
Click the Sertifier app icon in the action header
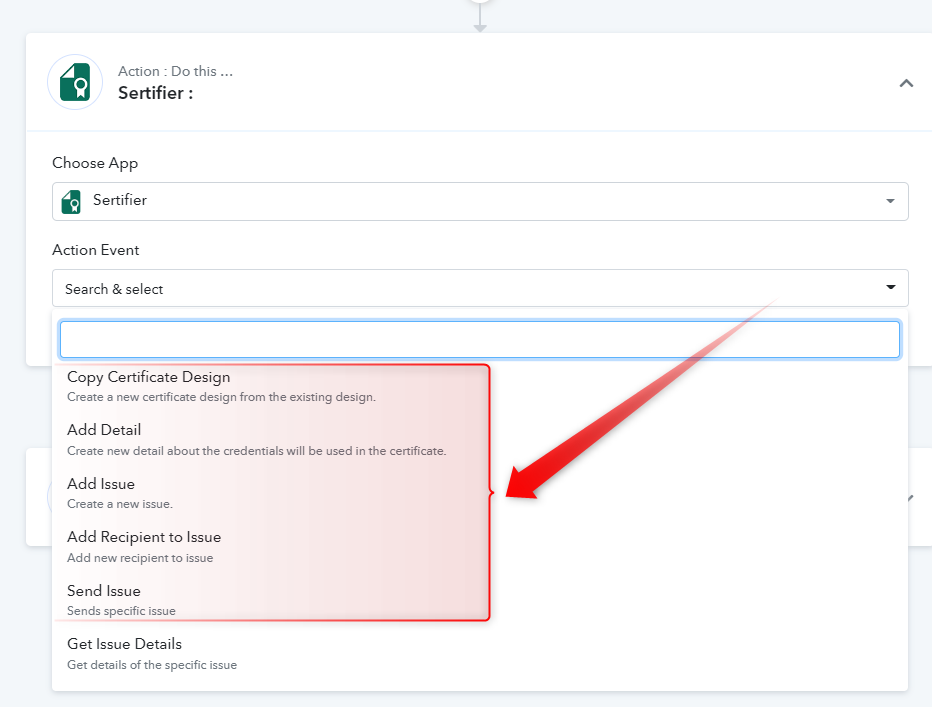[x=75, y=82]
